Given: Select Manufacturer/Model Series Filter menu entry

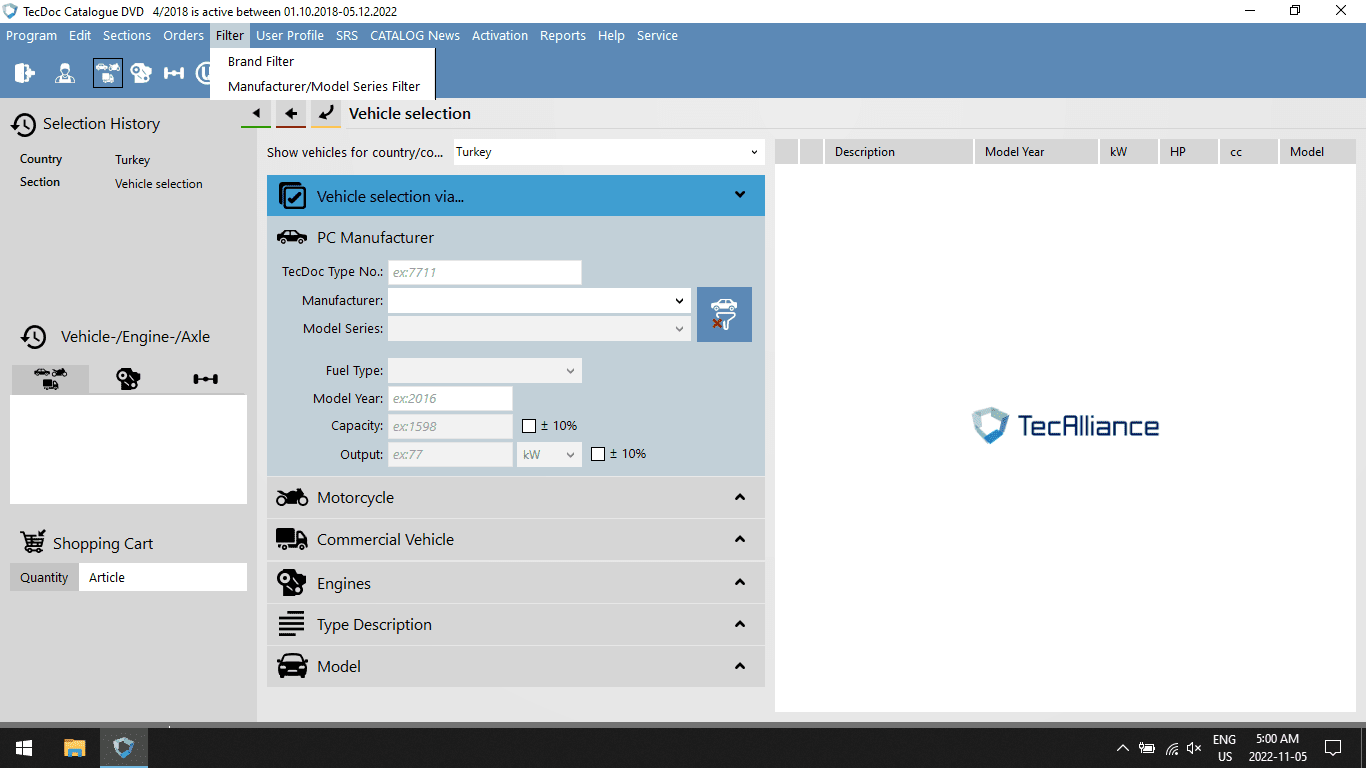Looking at the screenshot, I should click(x=324, y=86).
